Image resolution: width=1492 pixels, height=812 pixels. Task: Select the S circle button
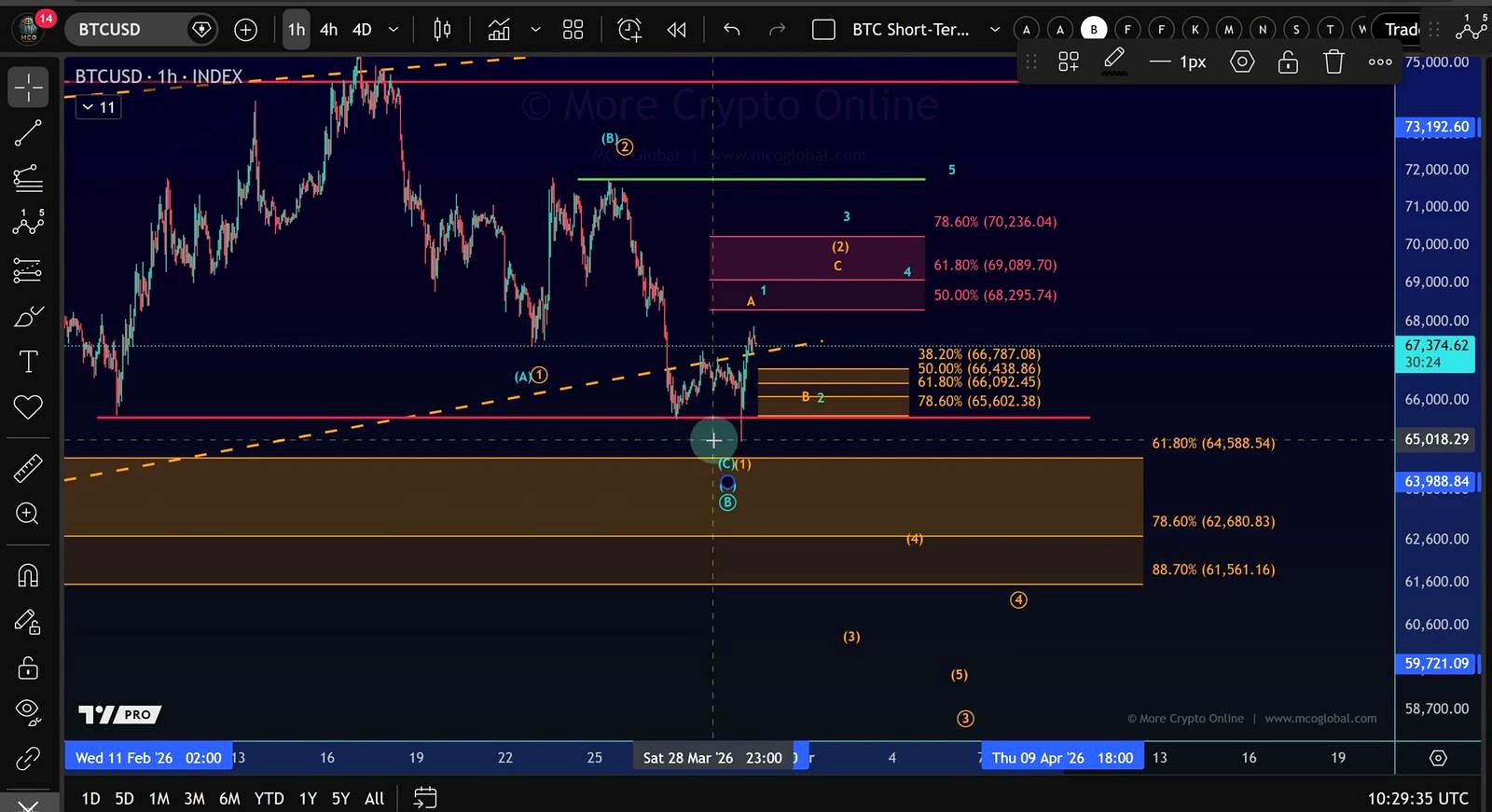[x=1296, y=30]
